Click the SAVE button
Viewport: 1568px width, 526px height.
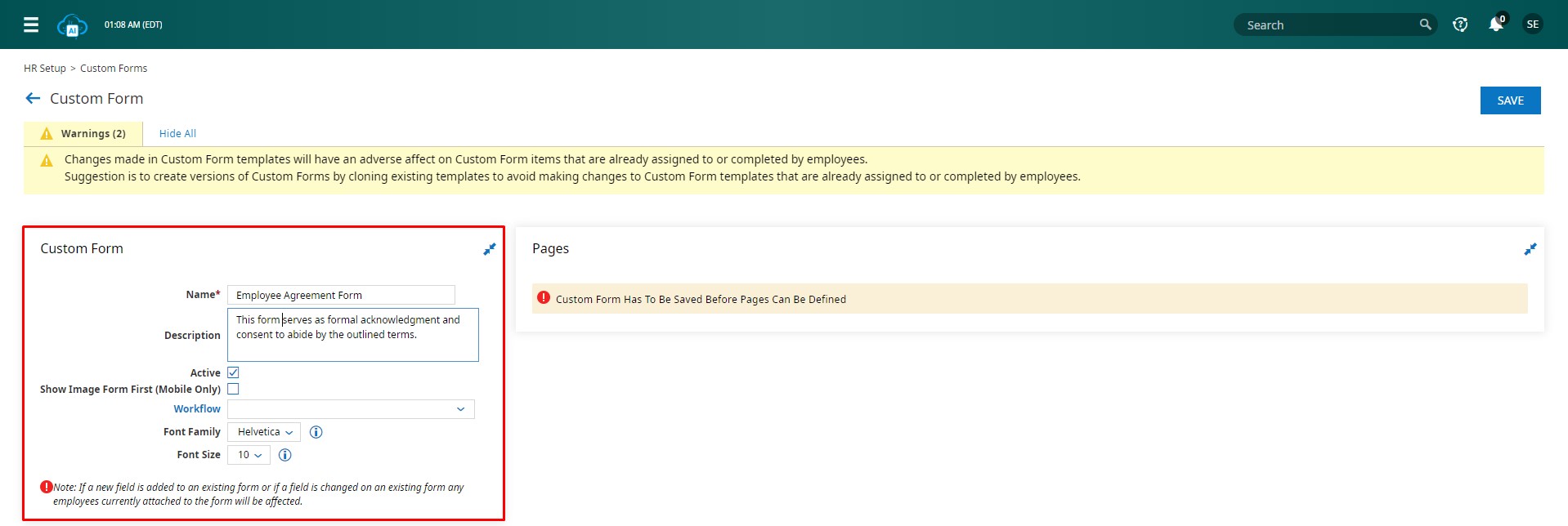click(1509, 100)
